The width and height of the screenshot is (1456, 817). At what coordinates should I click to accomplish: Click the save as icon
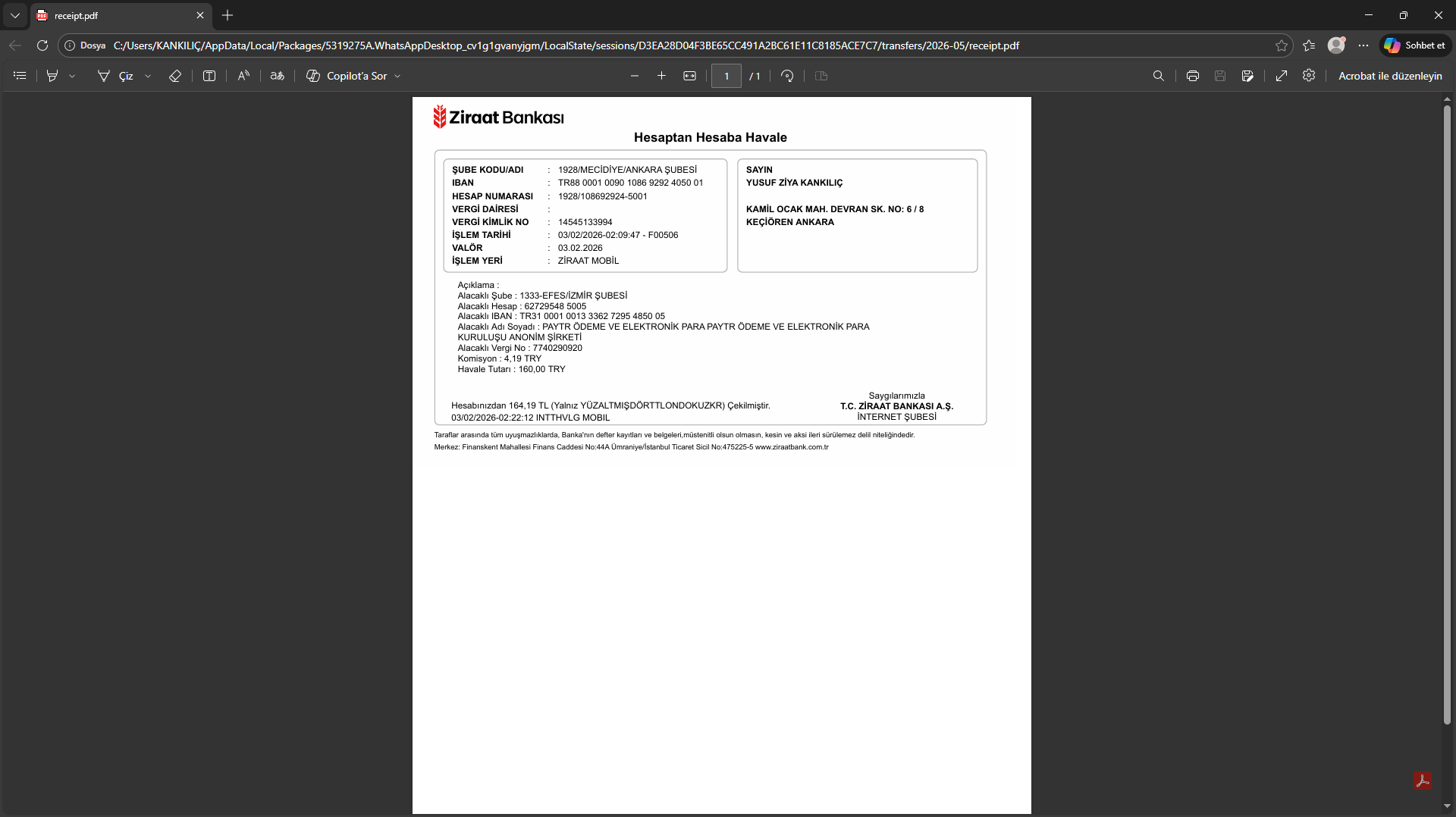point(1247,76)
